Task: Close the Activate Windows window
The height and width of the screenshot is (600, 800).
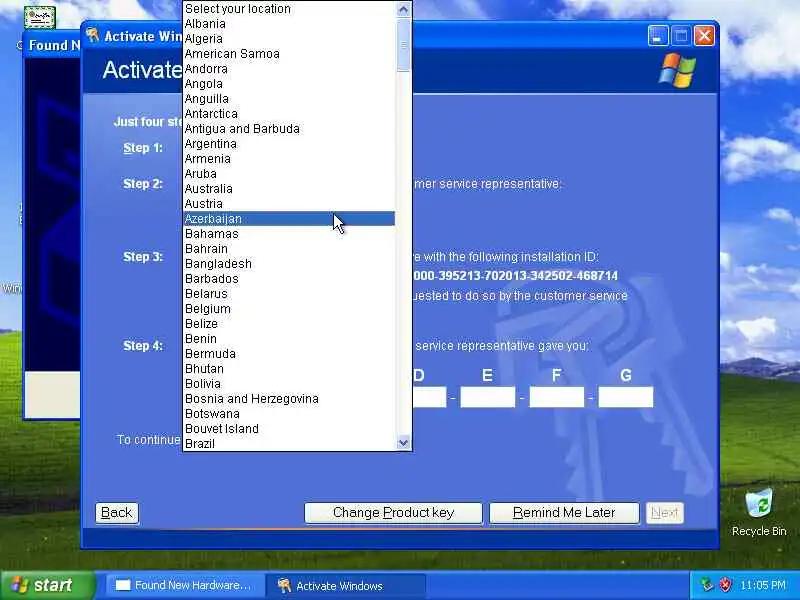Action: click(704, 36)
